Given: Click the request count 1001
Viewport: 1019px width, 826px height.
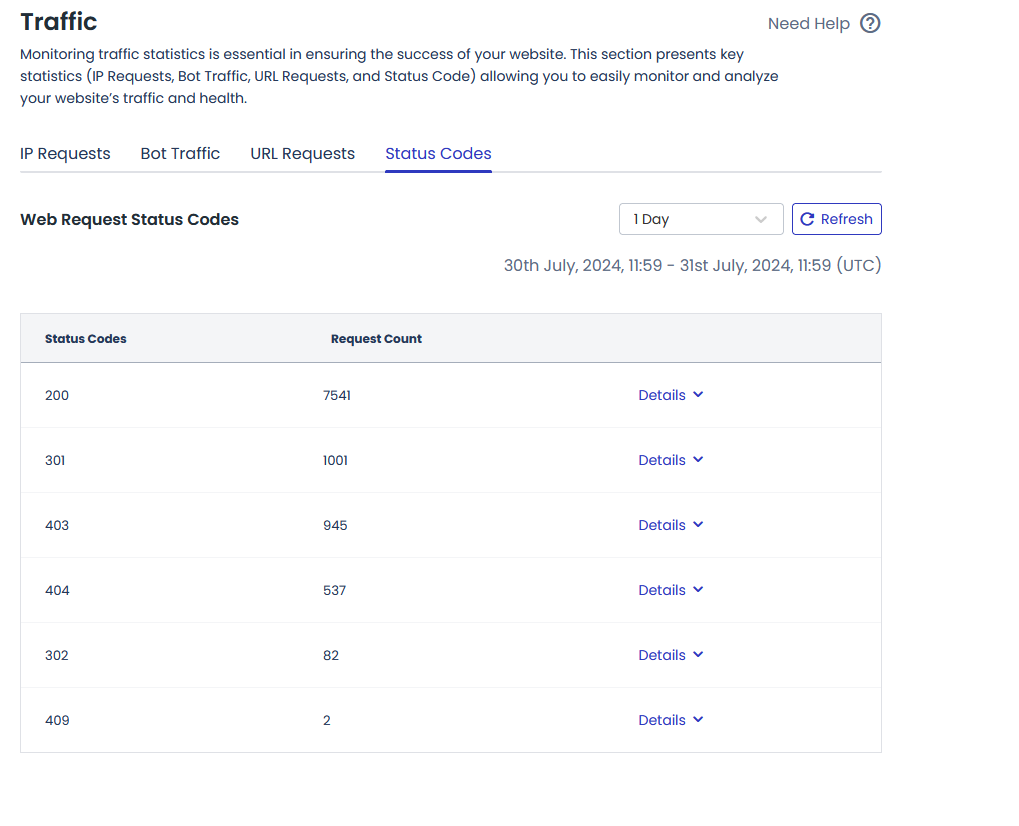Looking at the screenshot, I should coord(335,460).
